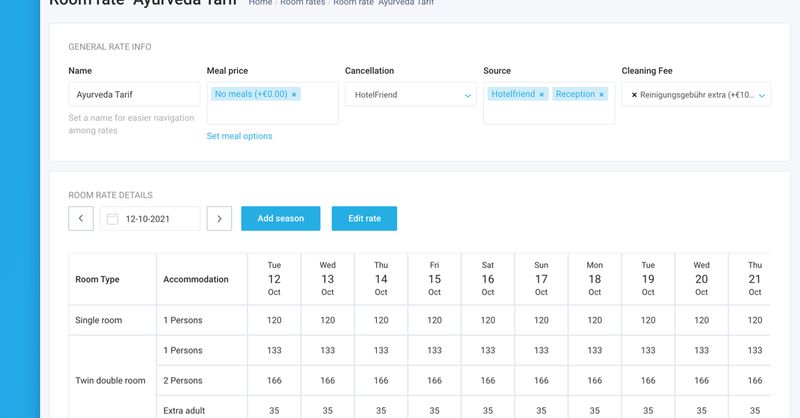
Task: Click the 12-10-2021 date input
Action: pos(160,218)
